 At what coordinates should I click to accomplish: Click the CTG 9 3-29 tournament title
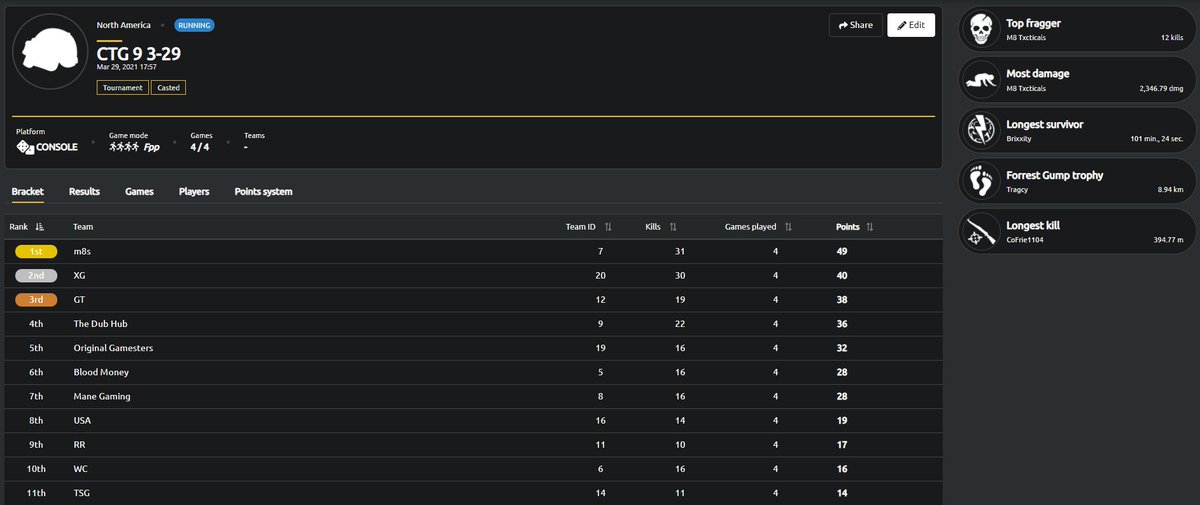139,53
